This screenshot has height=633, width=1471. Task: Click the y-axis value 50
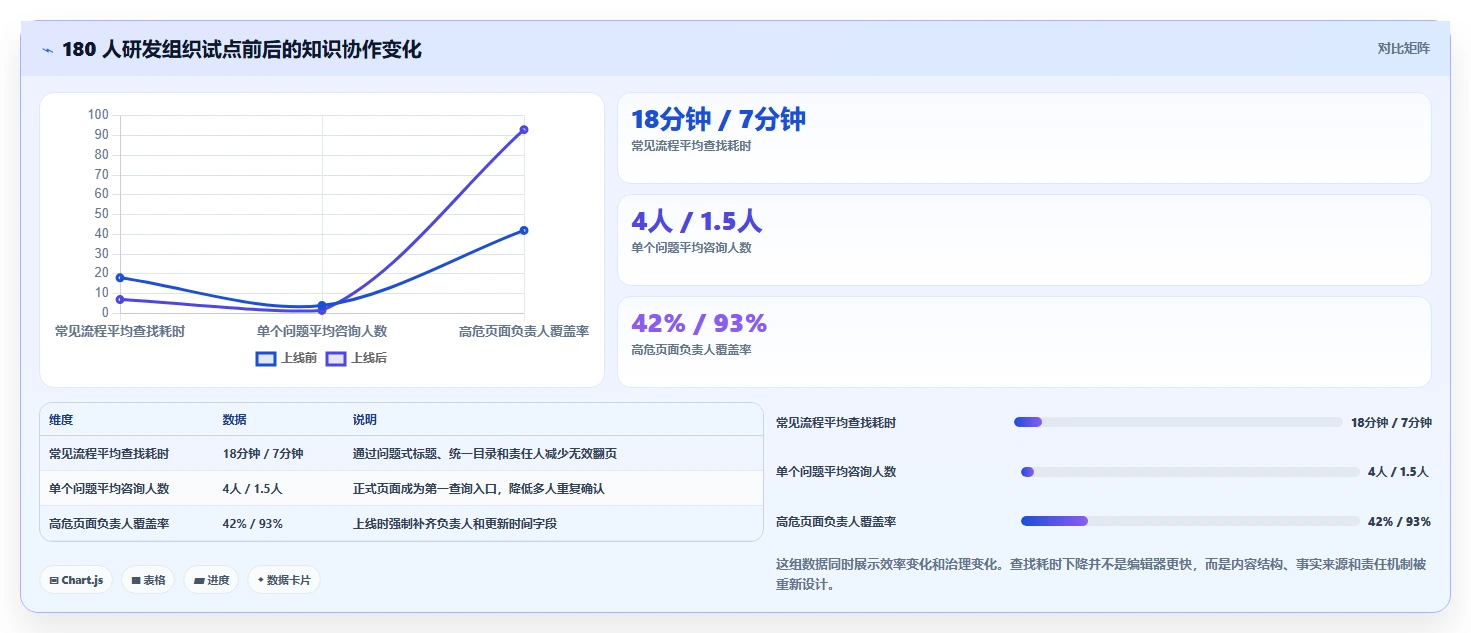tap(101, 214)
